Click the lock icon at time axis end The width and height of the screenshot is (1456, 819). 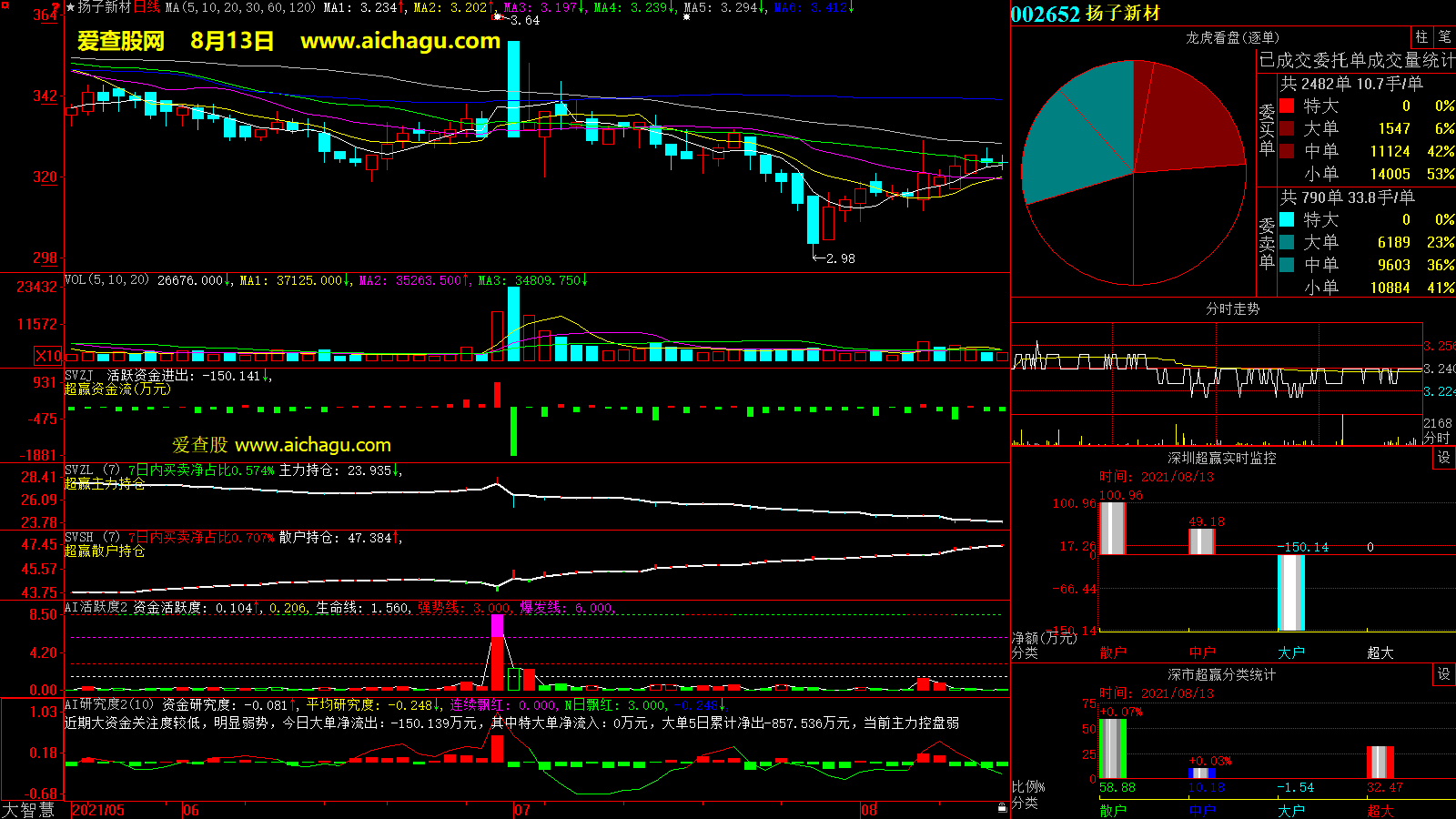(1002, 807)
